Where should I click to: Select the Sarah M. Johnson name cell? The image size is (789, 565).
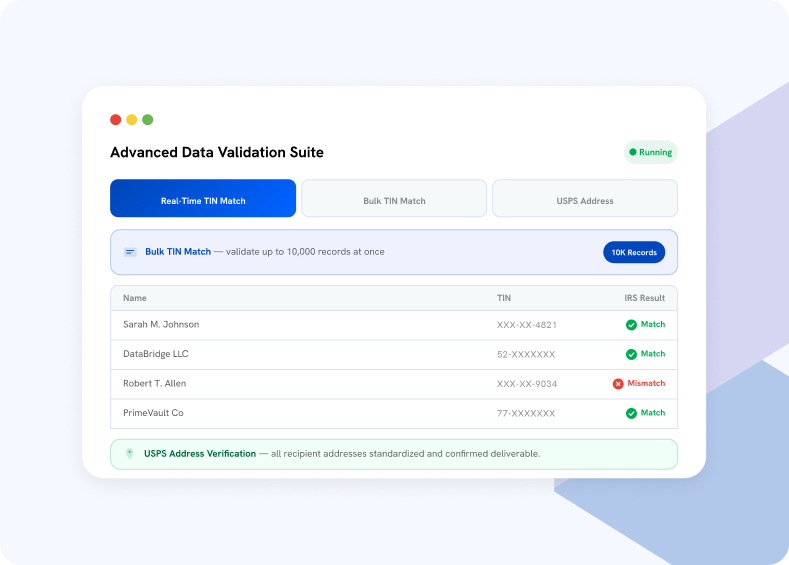161,325
